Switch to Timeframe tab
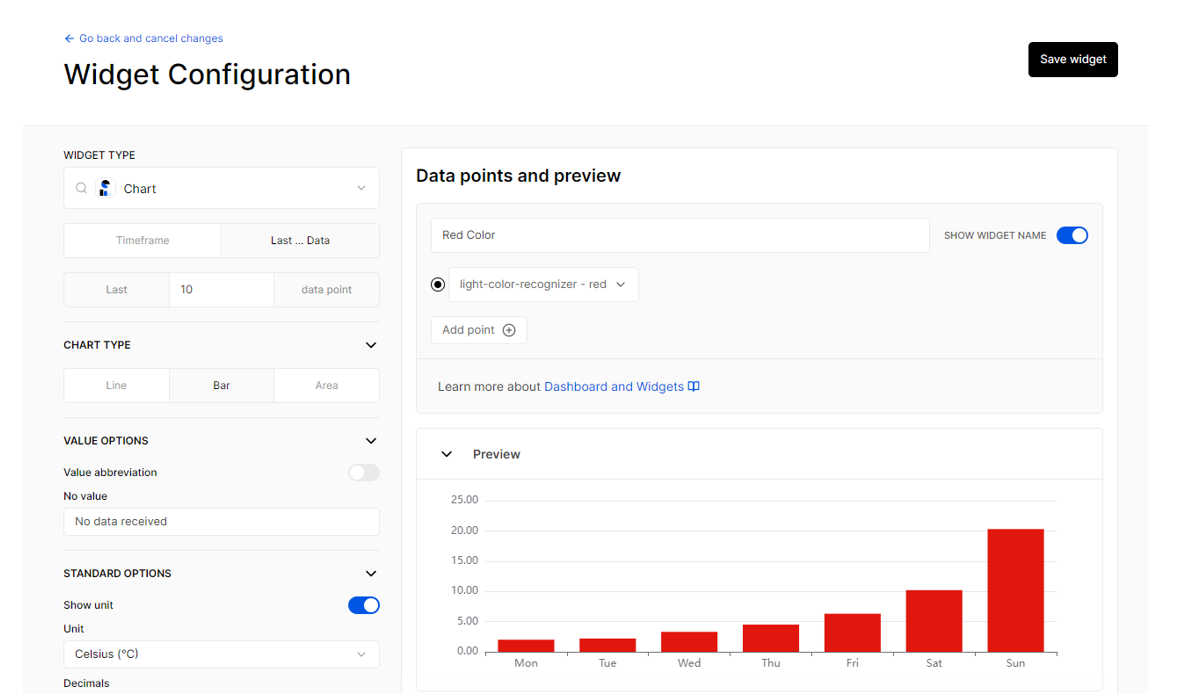 (142, 240)
